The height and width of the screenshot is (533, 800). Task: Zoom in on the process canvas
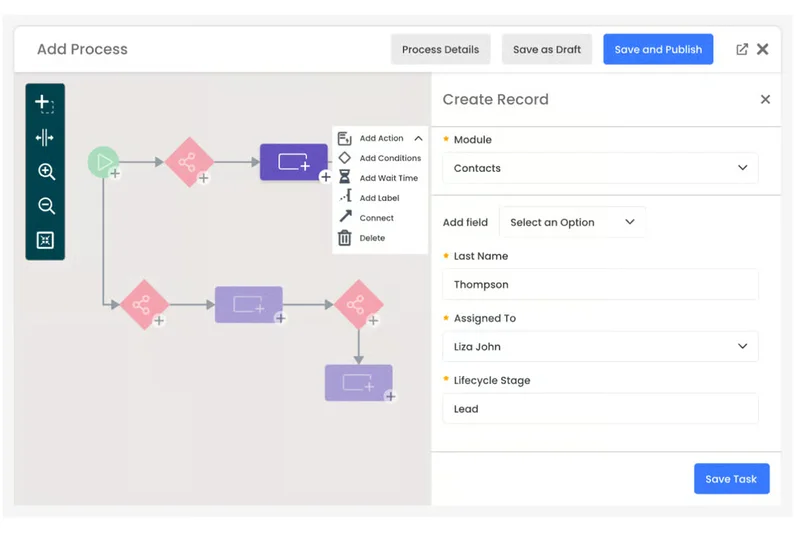coord(46,172)
